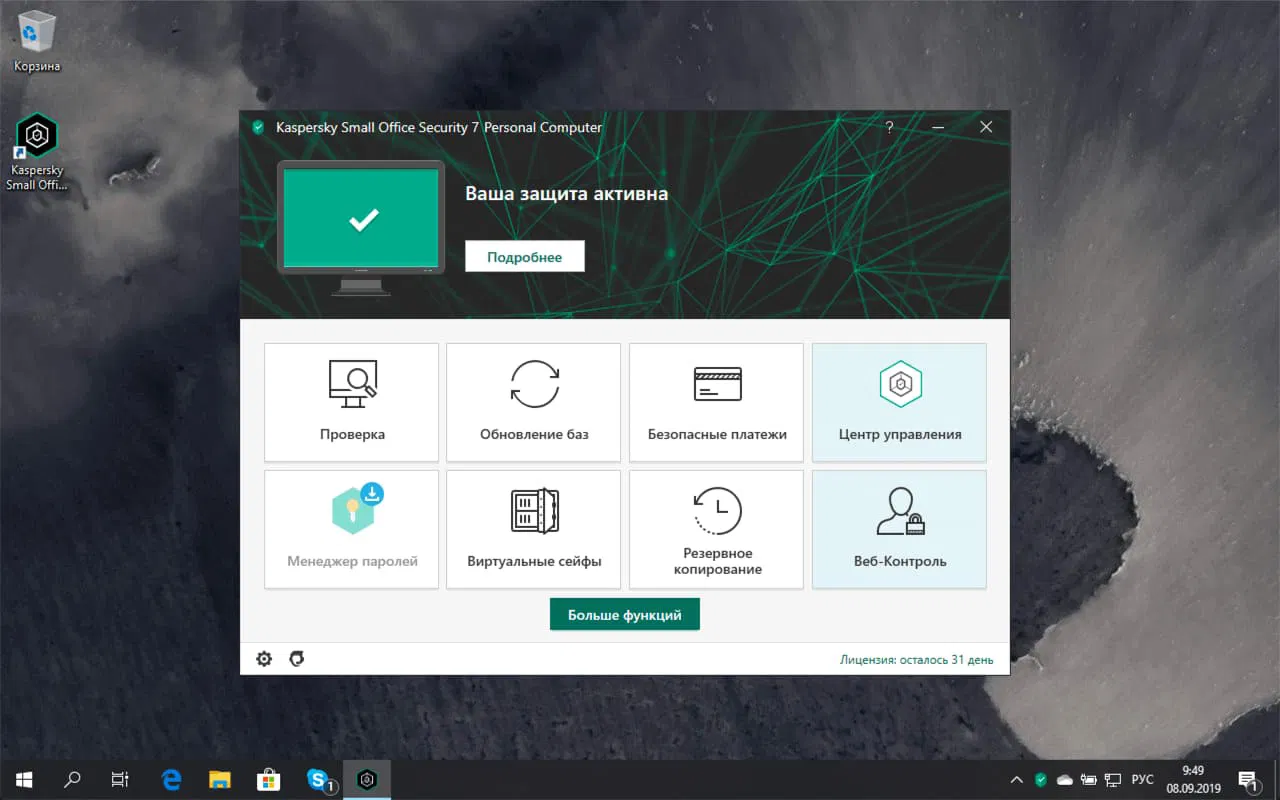
Task: Switch input language via РУС indicator
Action: pos(1143,779)
